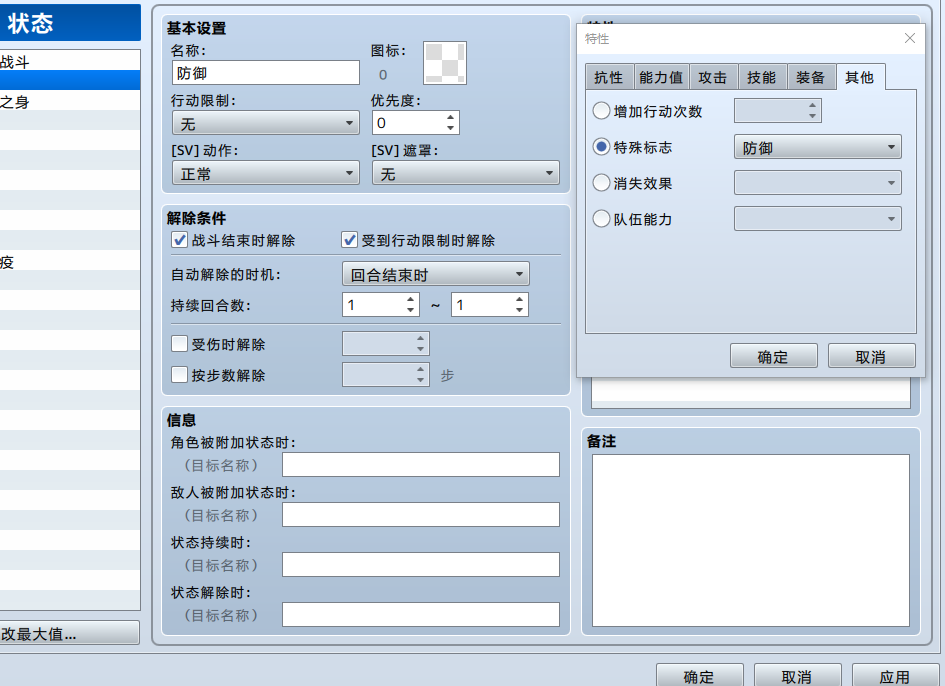Click the 应用 button
The height and width of the screenshot is (686, 945).
point(896,676)
